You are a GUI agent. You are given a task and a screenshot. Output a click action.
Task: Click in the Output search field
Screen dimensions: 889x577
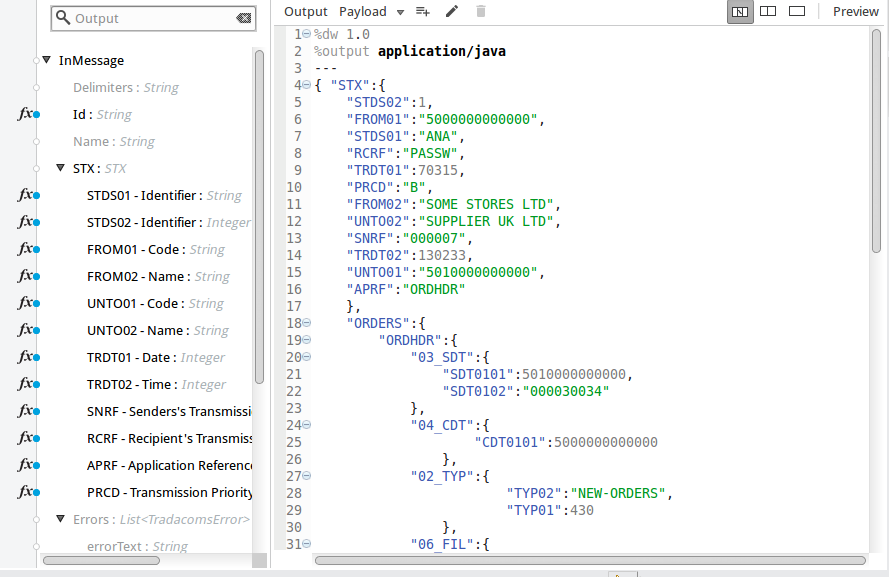(x=150, y=18)
